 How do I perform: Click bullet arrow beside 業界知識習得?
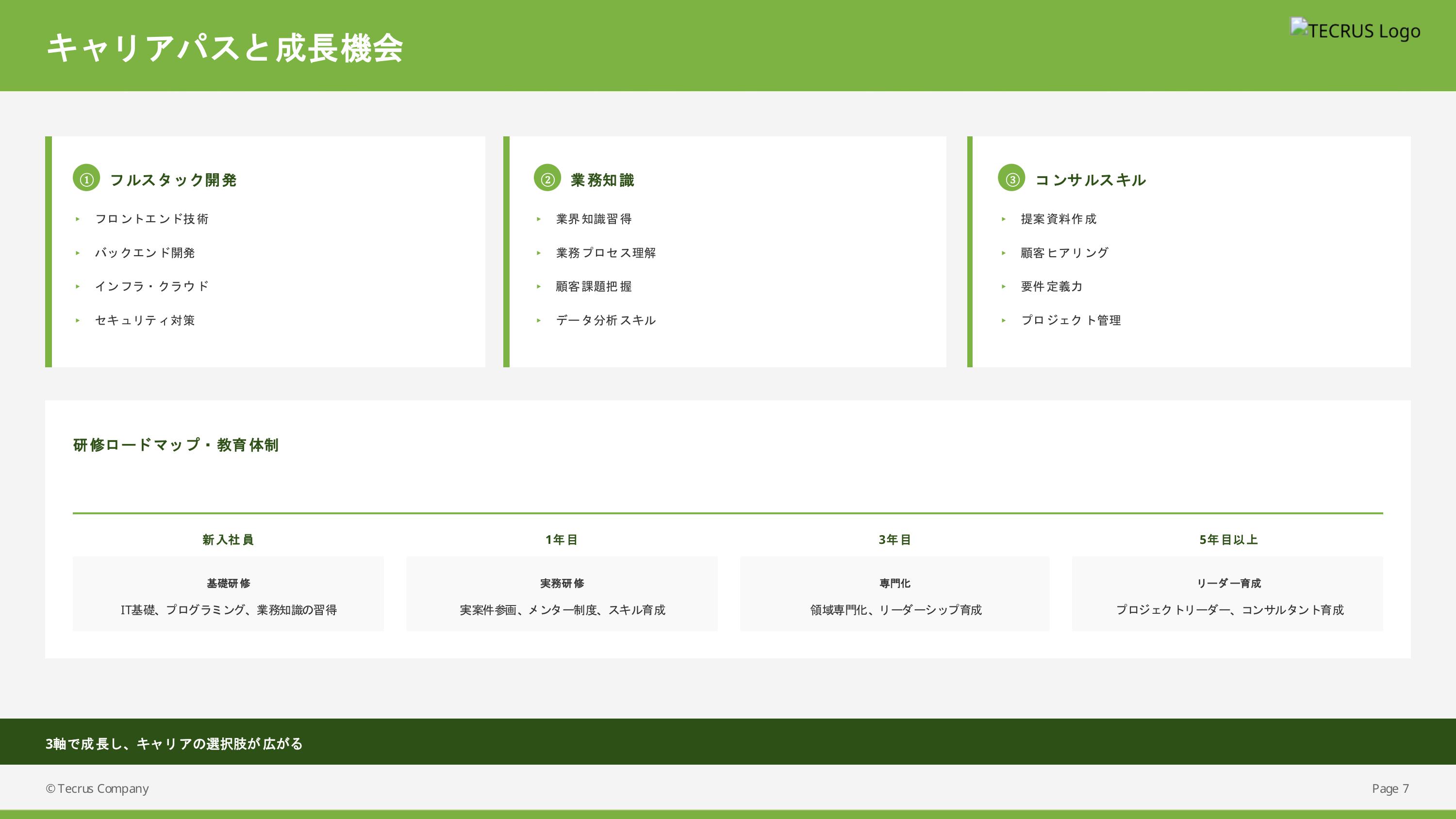tap(539, 219)
